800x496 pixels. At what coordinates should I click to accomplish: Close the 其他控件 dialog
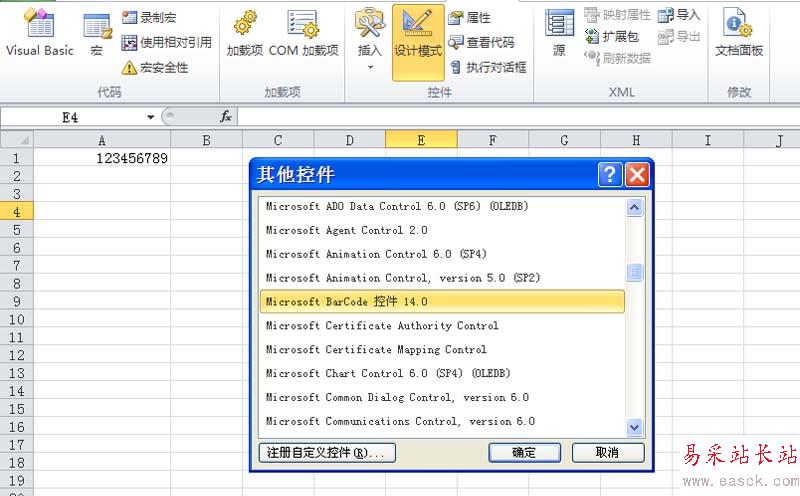(x=637, y=175)
